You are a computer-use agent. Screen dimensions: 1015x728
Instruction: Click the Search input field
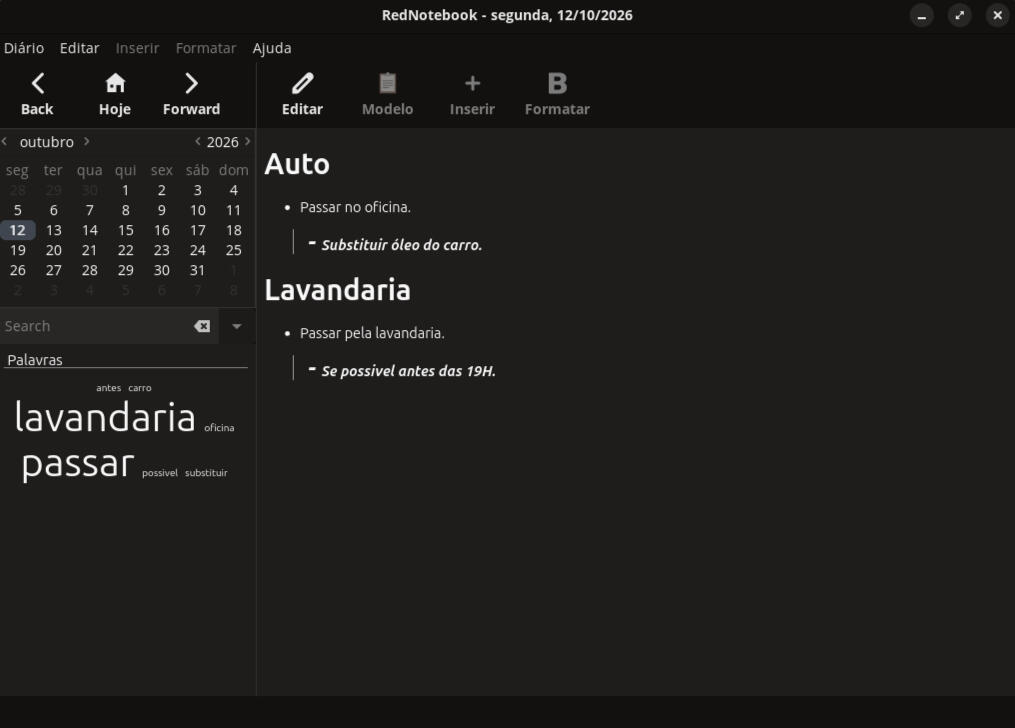[97, 326]
